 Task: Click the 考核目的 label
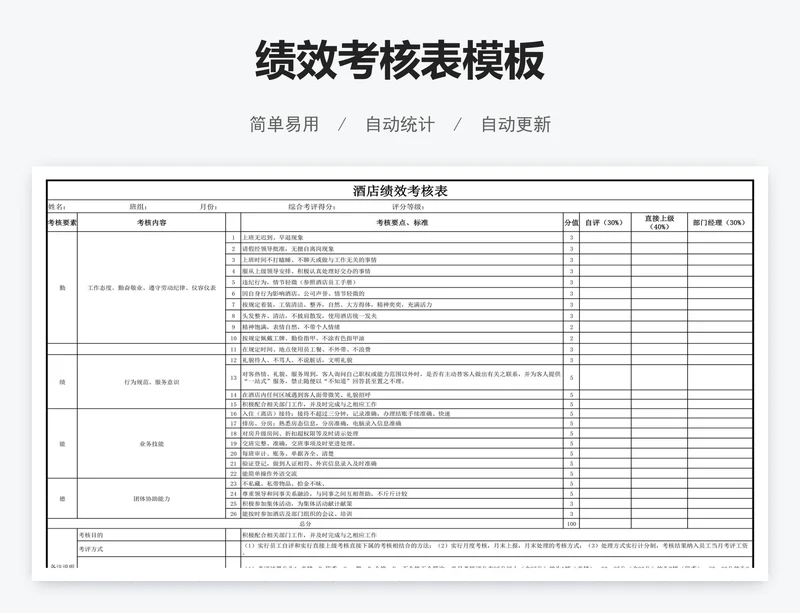91,535
